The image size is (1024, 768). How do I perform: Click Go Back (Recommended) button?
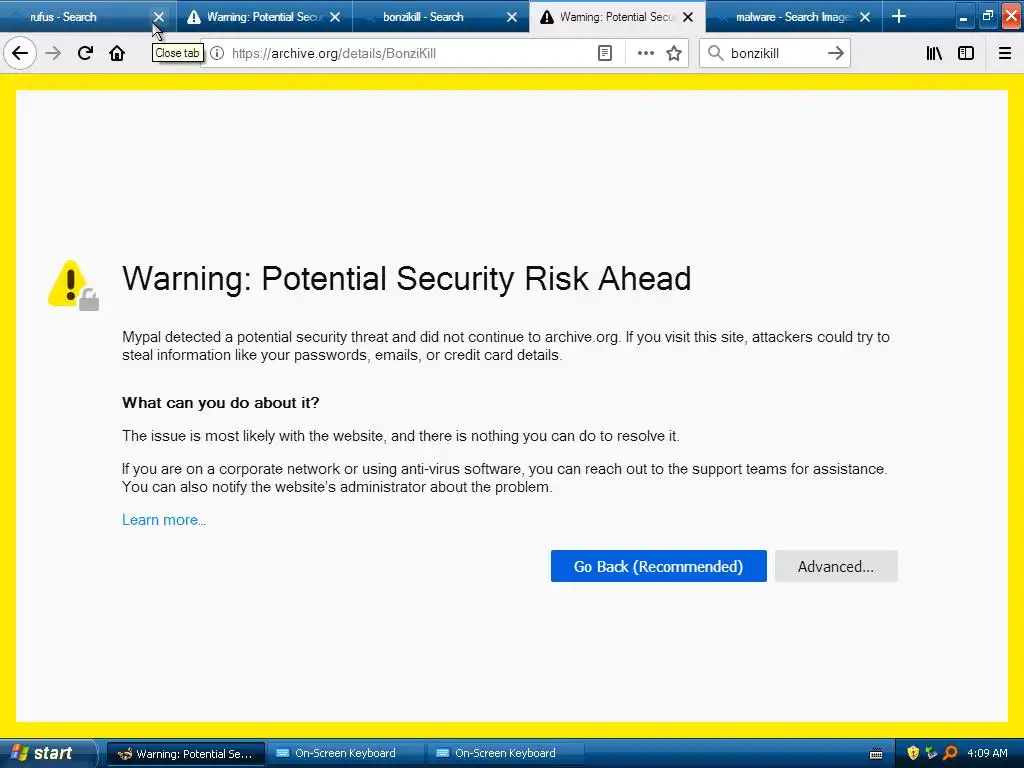coord(658,566)
